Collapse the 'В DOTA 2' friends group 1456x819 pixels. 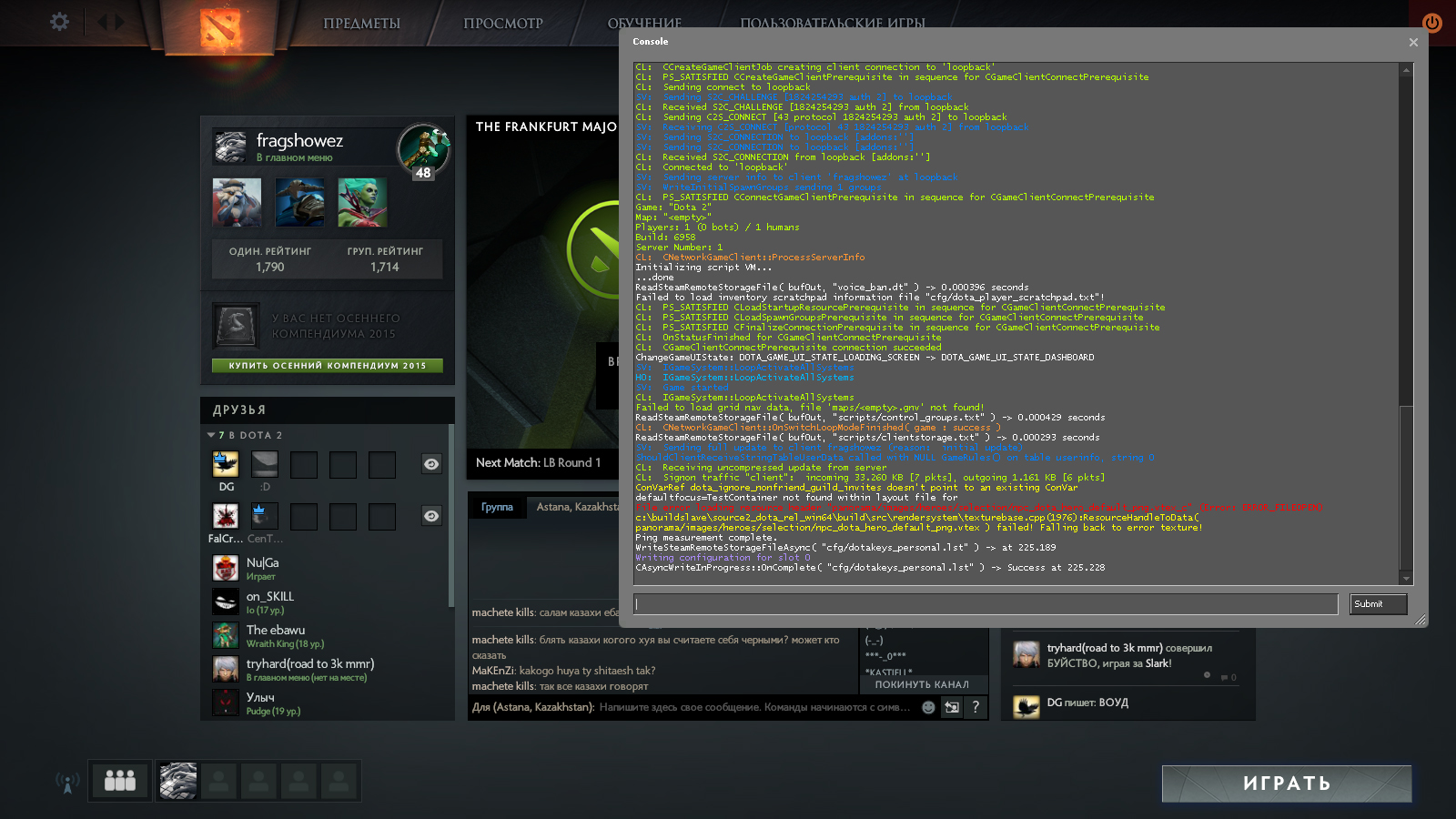coord(211,436)
